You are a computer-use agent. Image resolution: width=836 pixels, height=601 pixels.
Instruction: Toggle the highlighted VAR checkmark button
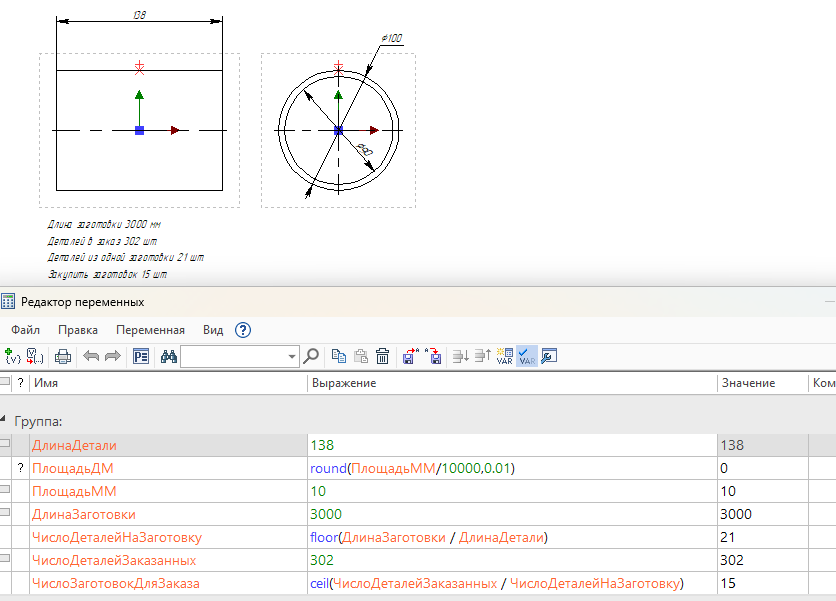click(526, 355)
